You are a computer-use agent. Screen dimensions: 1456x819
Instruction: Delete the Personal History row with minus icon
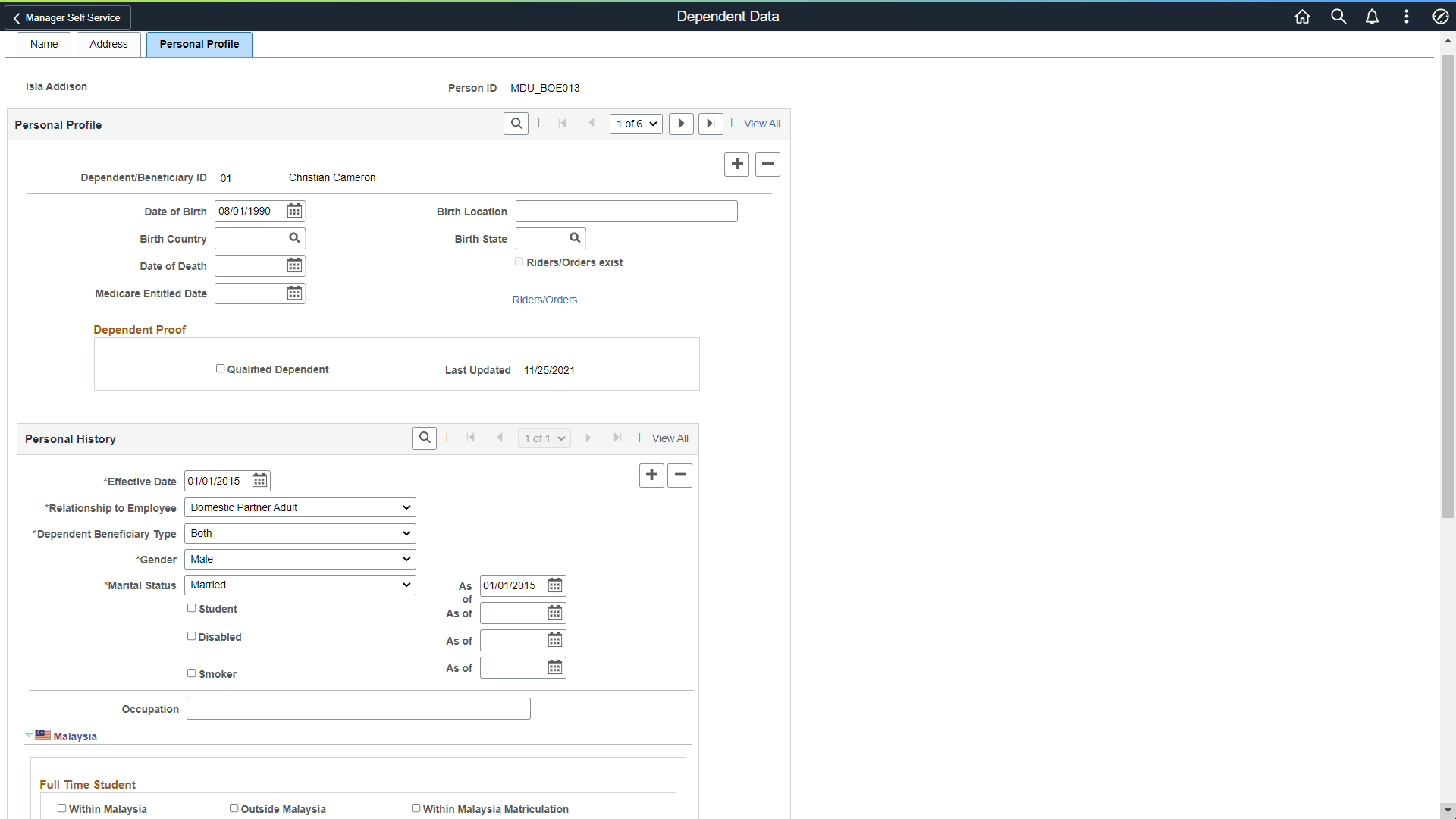pos(679,475)
